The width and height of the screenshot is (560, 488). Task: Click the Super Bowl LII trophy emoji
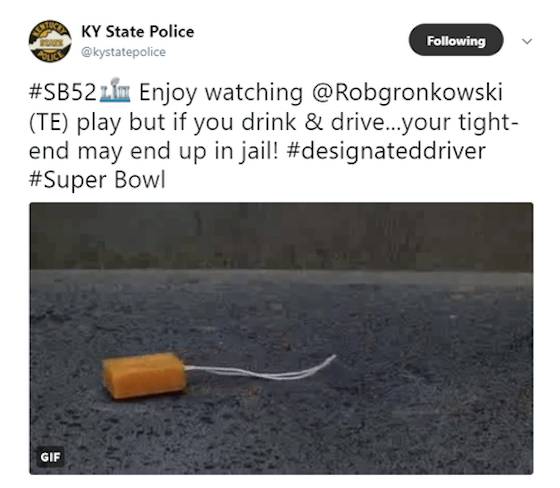(x=115, y=90)
